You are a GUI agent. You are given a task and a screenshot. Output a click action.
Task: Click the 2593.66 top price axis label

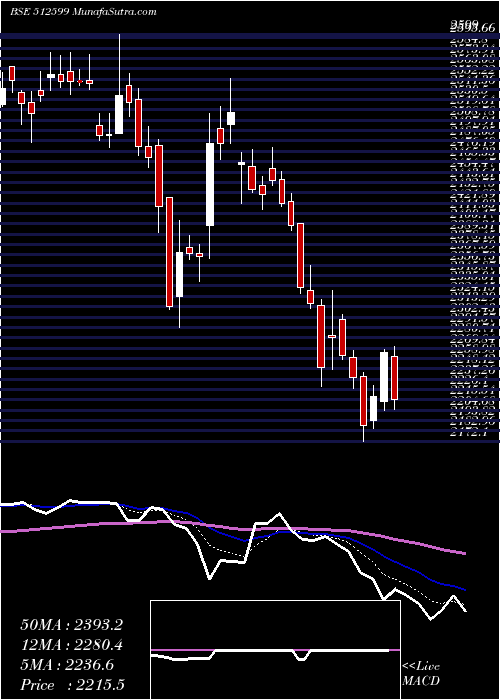(x=472, y=28)
